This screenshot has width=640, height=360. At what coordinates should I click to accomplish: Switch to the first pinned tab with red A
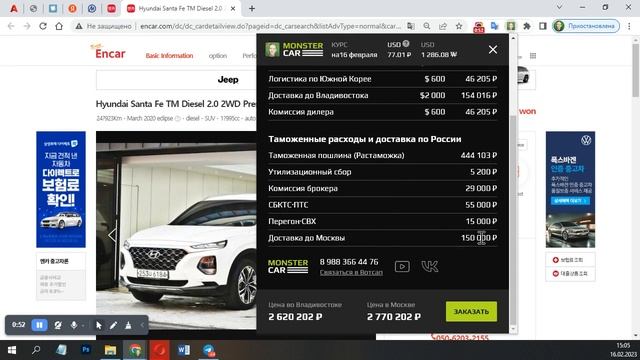[x=14, y=9]
